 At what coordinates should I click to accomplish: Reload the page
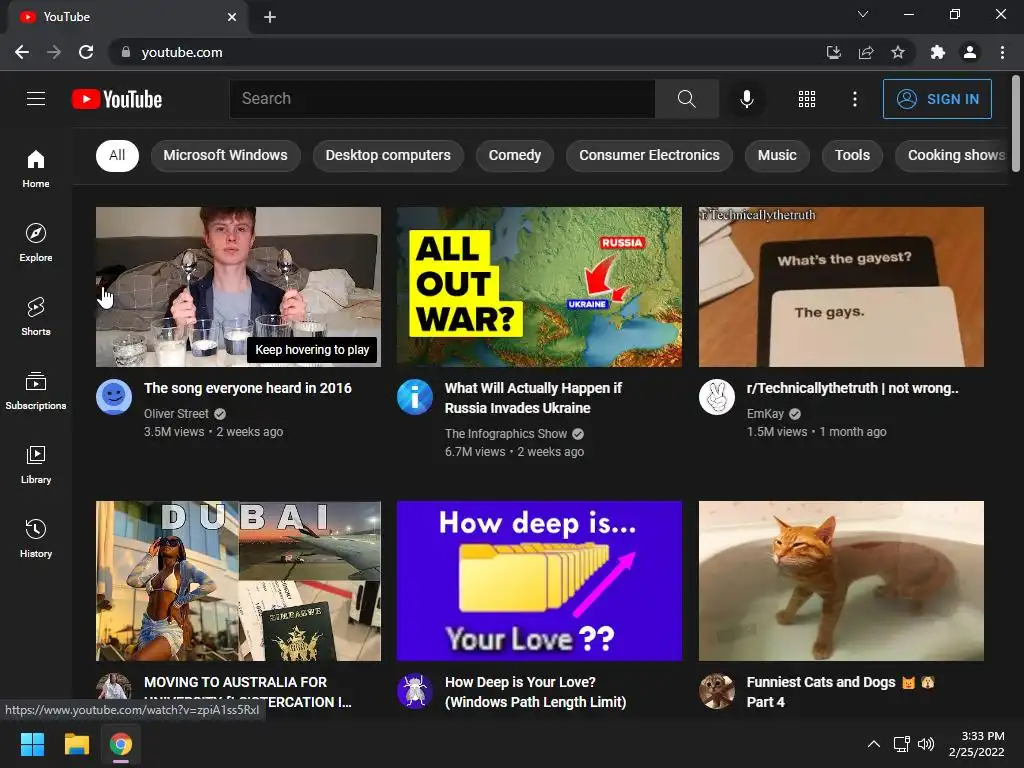86,52
